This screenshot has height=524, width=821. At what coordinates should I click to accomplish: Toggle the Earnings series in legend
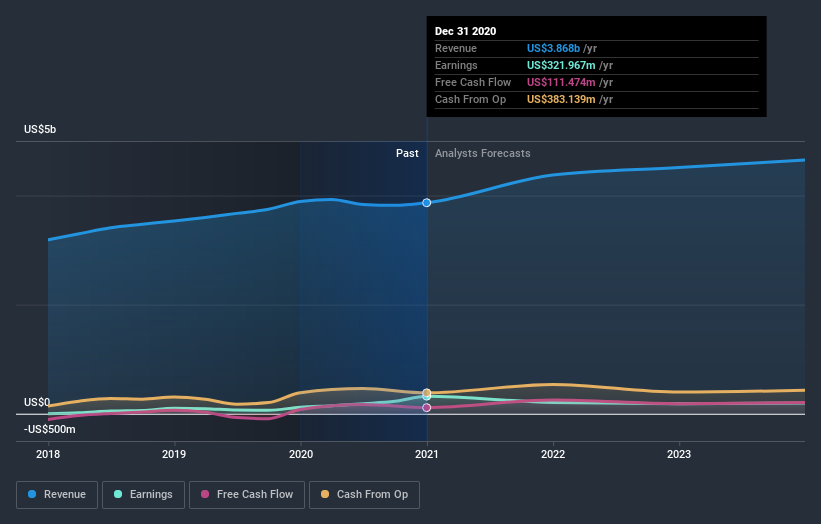[x=143, y=495]
